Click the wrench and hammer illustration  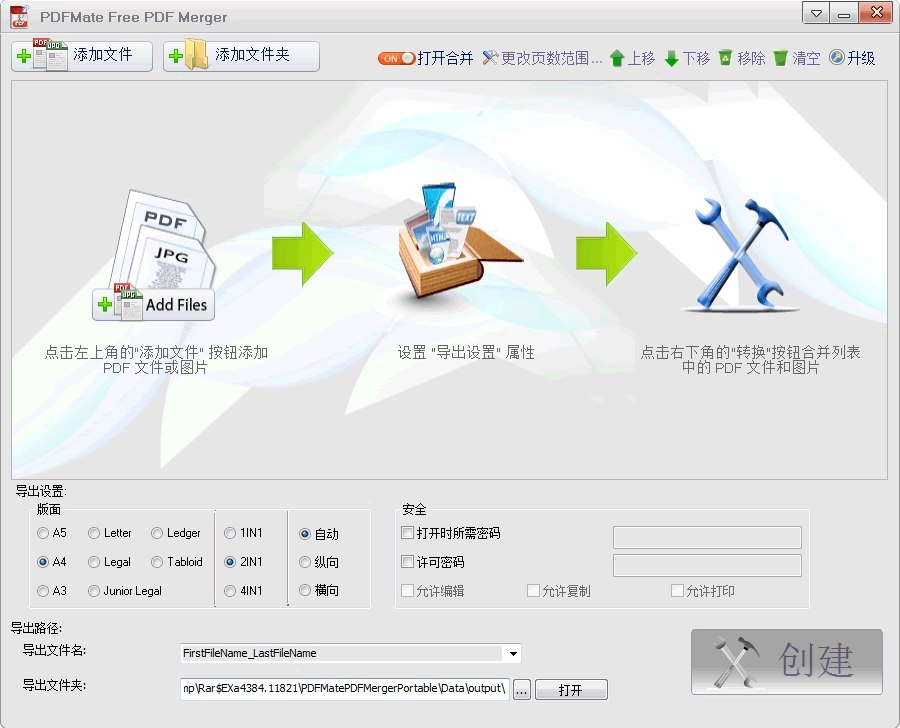click(x=740, y=253)
